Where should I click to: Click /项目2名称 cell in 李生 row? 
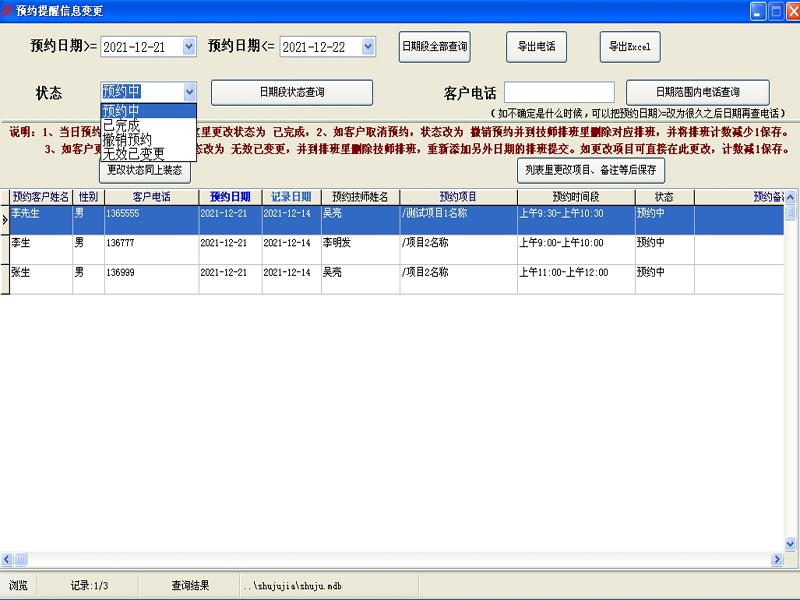coord(458,249)
